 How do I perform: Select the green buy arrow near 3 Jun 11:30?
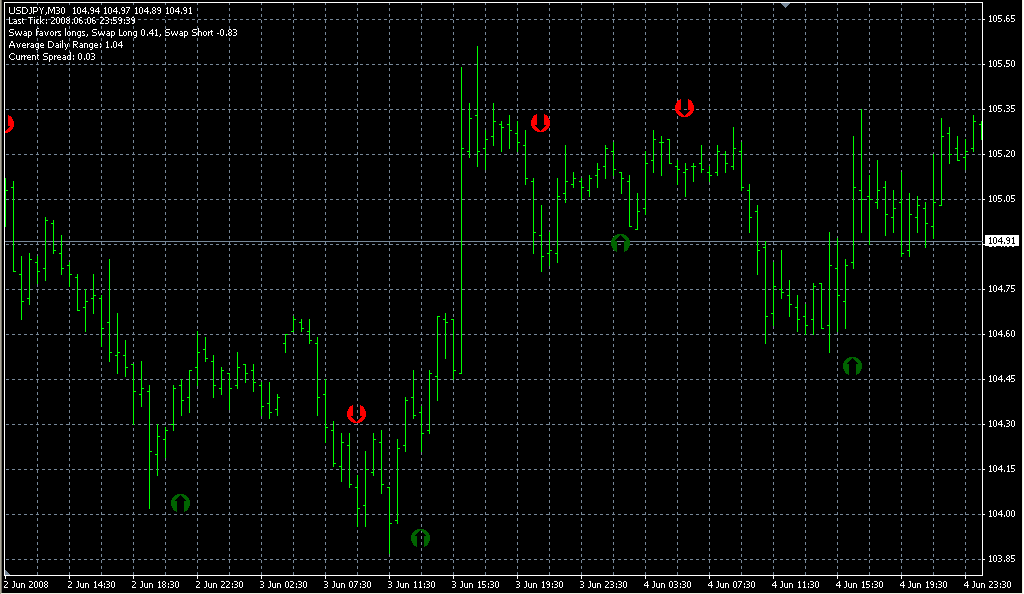[421, 538]
